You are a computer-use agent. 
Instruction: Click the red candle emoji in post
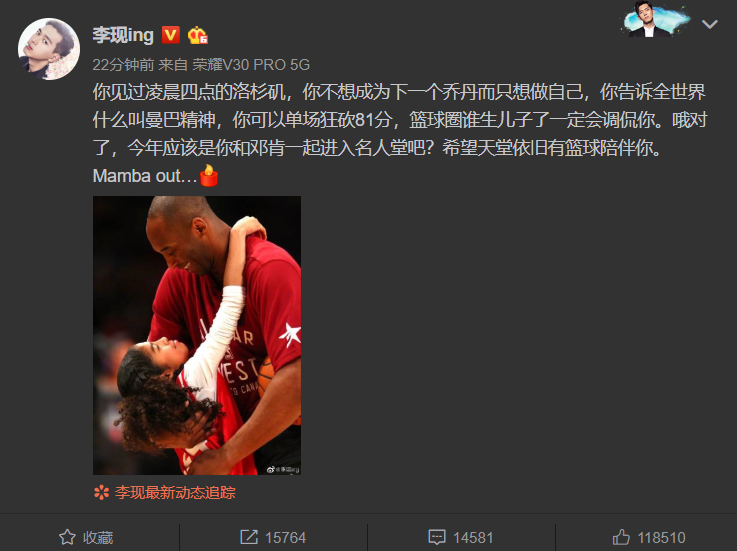pyautogui.click(x=209, y=175)
